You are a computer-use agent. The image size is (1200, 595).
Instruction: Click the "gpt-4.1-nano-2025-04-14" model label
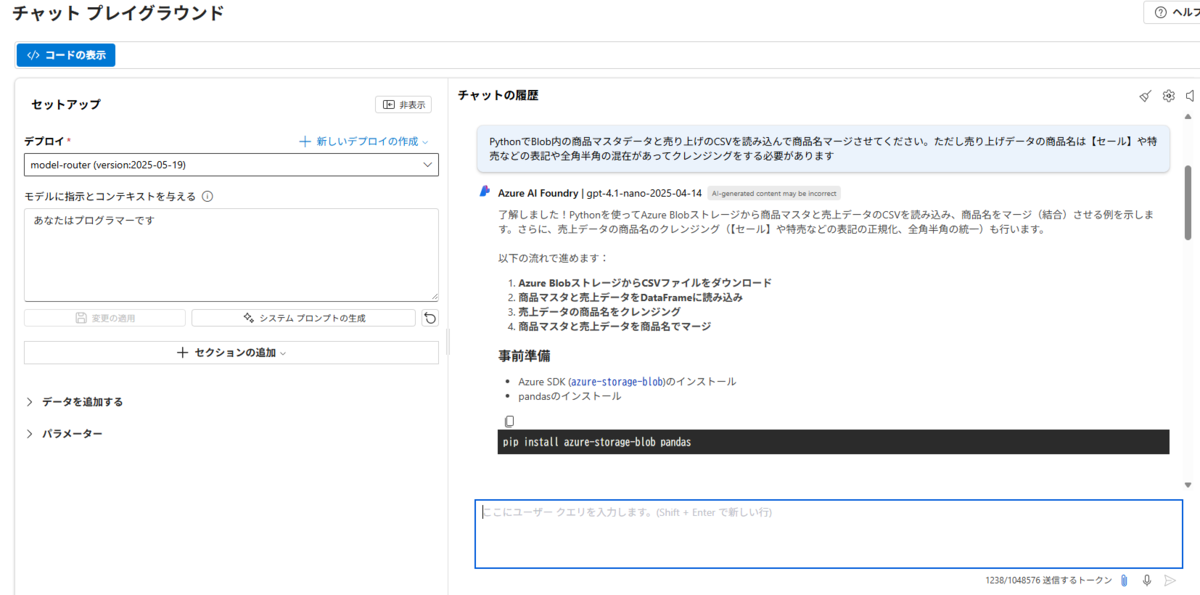coord(643,193)
